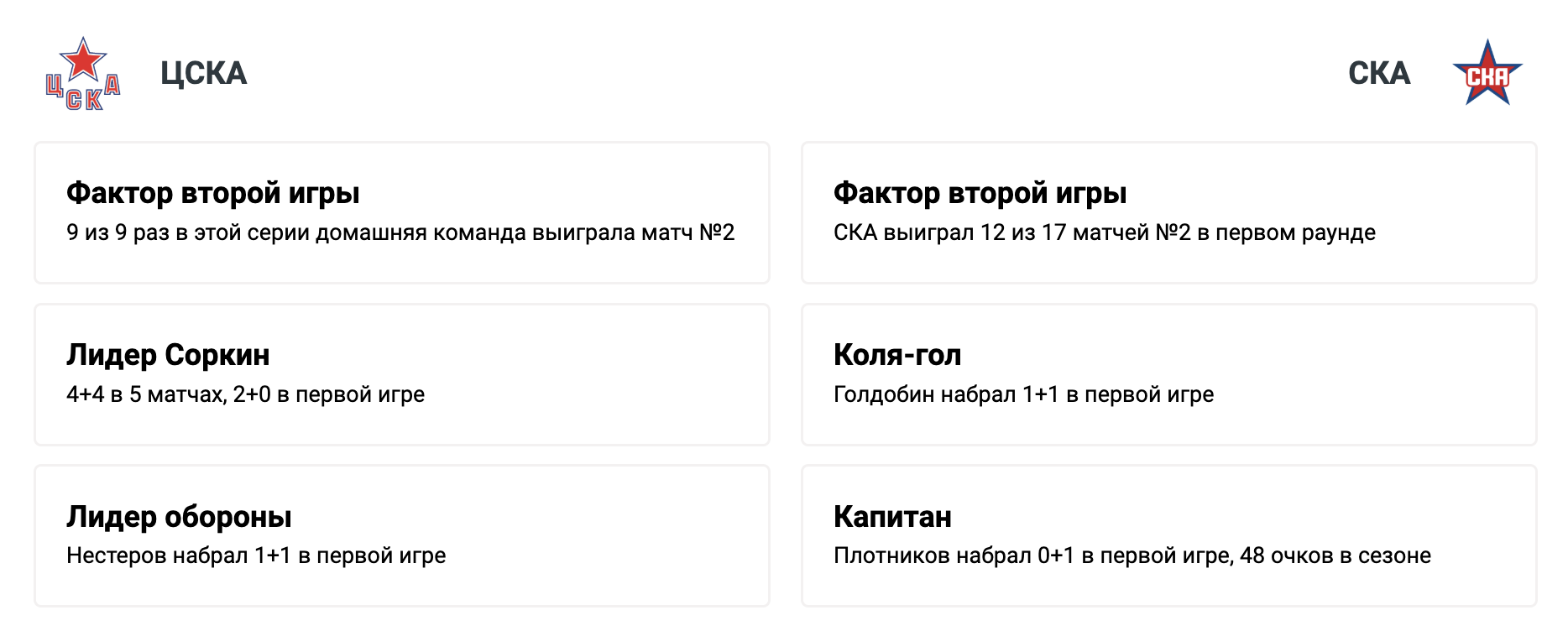Open the 'Коля-гол' heading
Viewport: 1568px width, 631px height.
pos(896,355)
